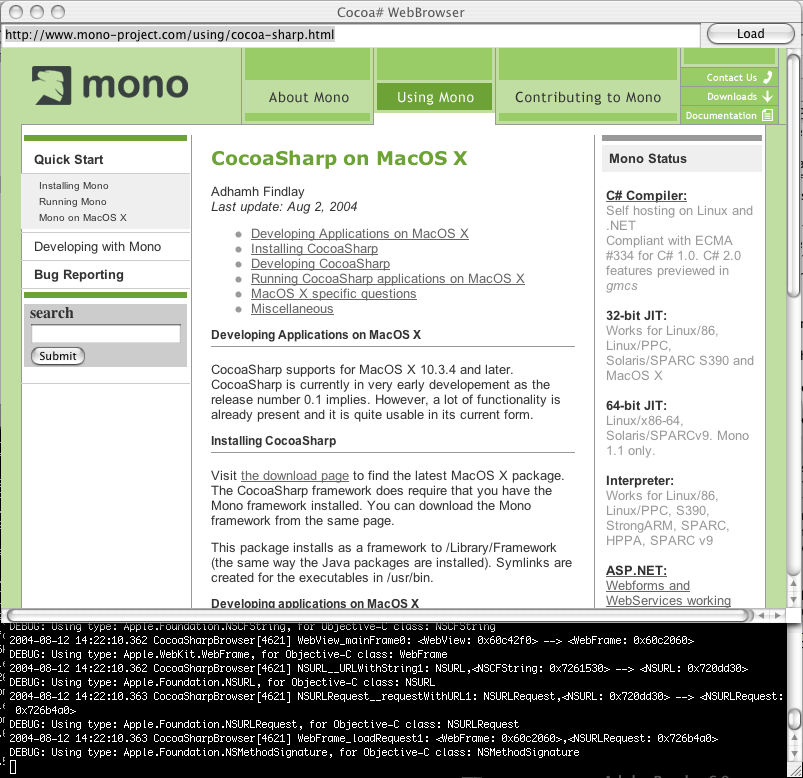Click the Developing Applications on MacOS X section heading
Viewport: 803px width, 778px height.
(x=316, y=335)
